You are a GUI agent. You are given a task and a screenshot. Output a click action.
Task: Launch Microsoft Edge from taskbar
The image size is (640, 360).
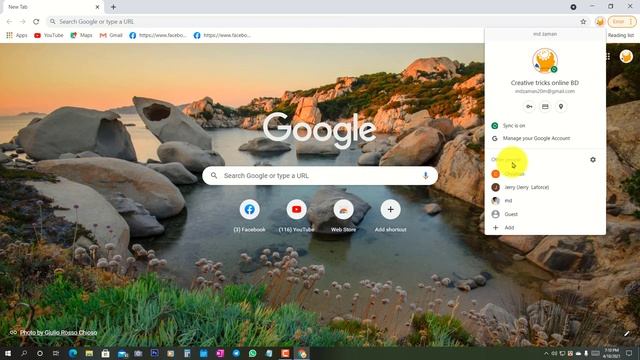point(73,353)
